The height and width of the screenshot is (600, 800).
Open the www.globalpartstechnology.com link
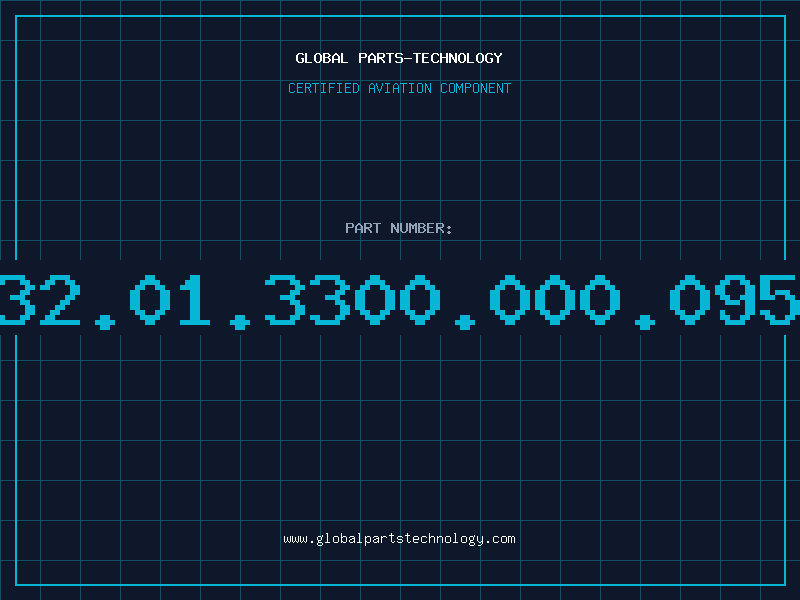pos(399,539)
